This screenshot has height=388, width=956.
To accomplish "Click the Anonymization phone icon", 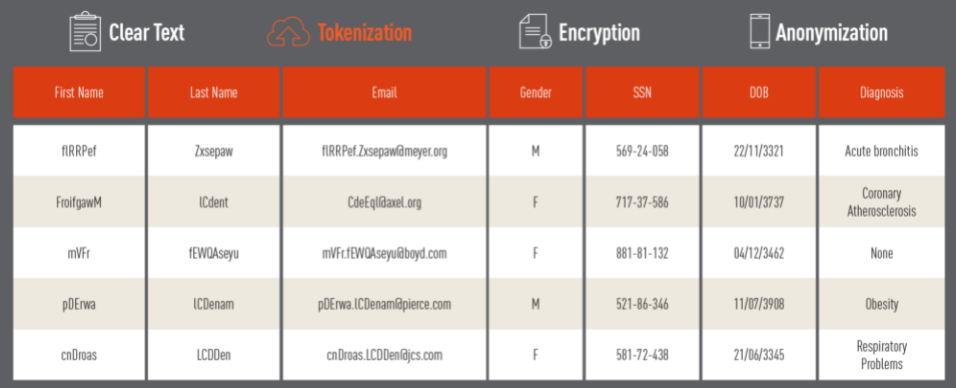I will point(759,31).
